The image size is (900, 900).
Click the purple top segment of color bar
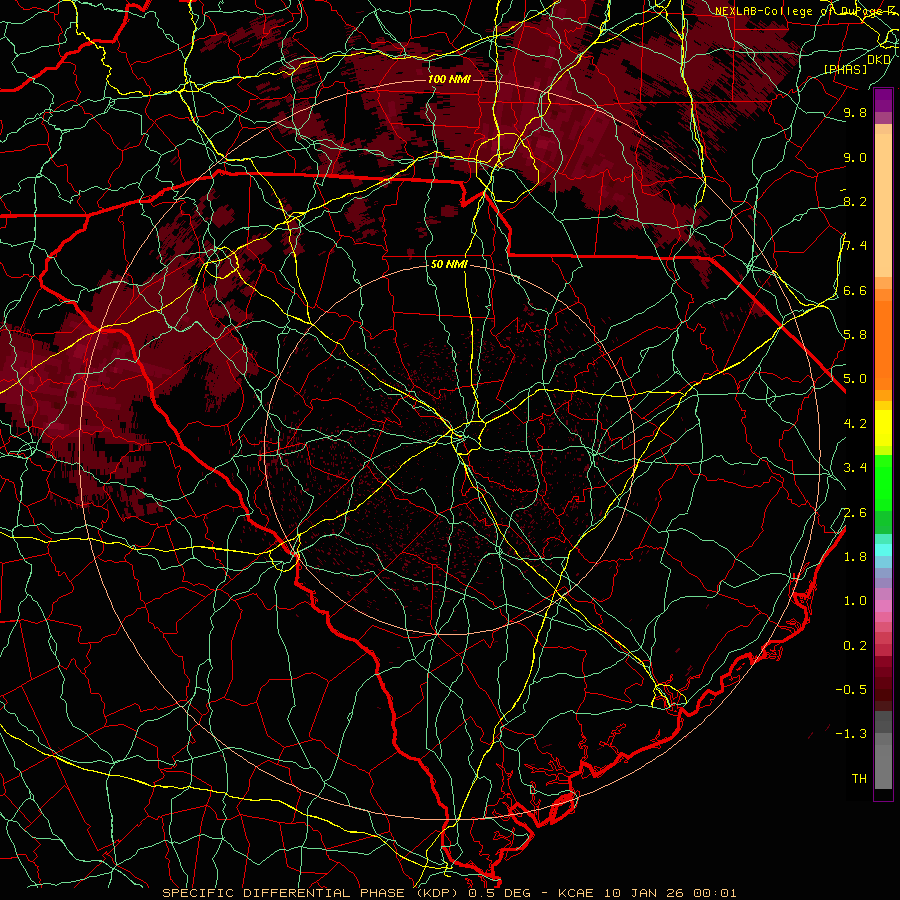pyautogui.click(x=883, y=100)
